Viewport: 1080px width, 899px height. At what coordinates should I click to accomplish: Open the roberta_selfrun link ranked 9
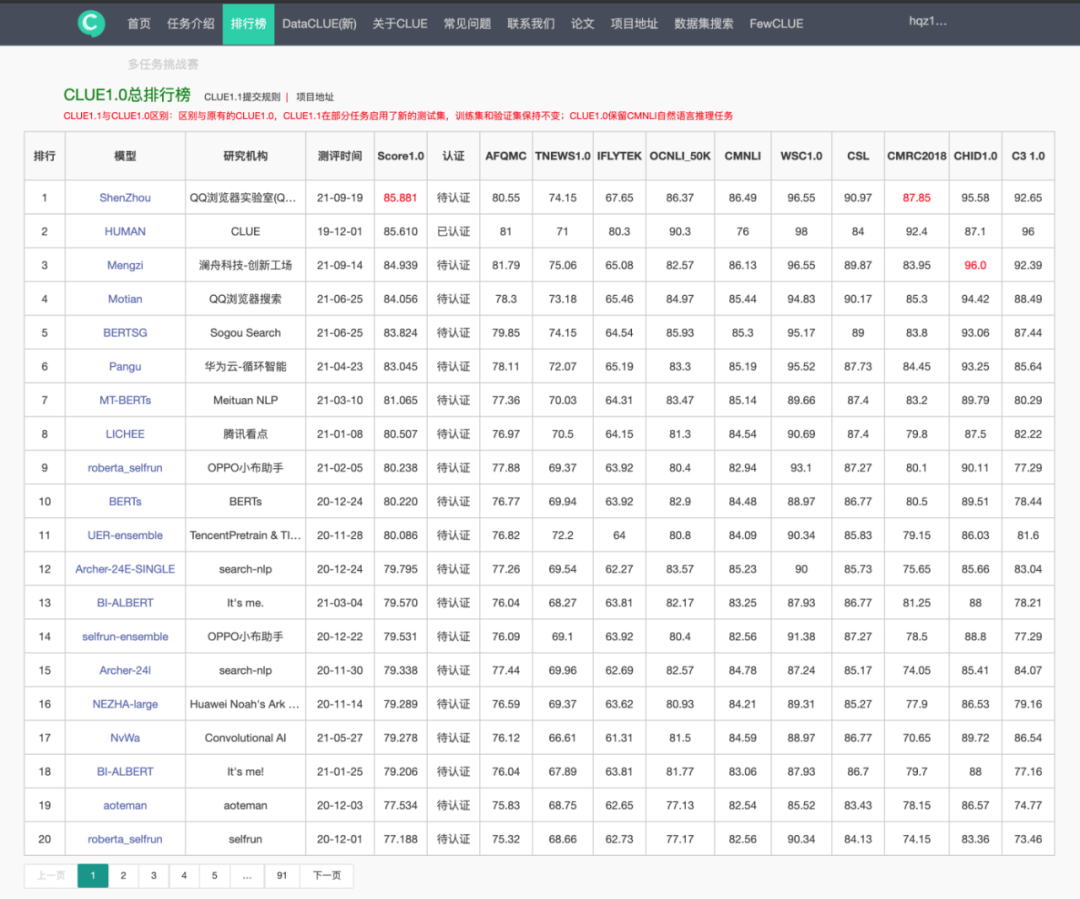tap(125, 468)
